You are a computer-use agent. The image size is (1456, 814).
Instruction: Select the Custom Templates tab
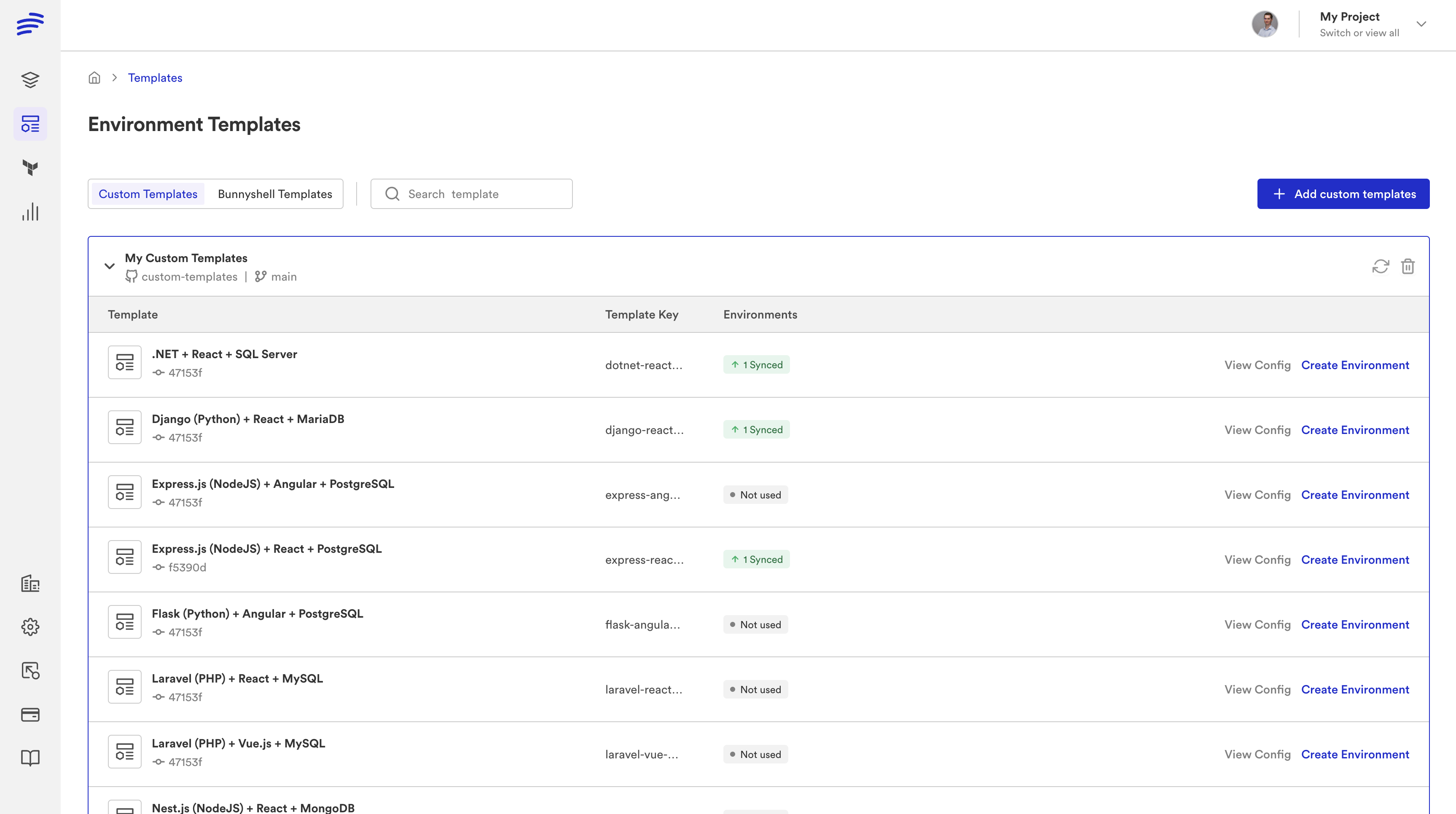148,194
